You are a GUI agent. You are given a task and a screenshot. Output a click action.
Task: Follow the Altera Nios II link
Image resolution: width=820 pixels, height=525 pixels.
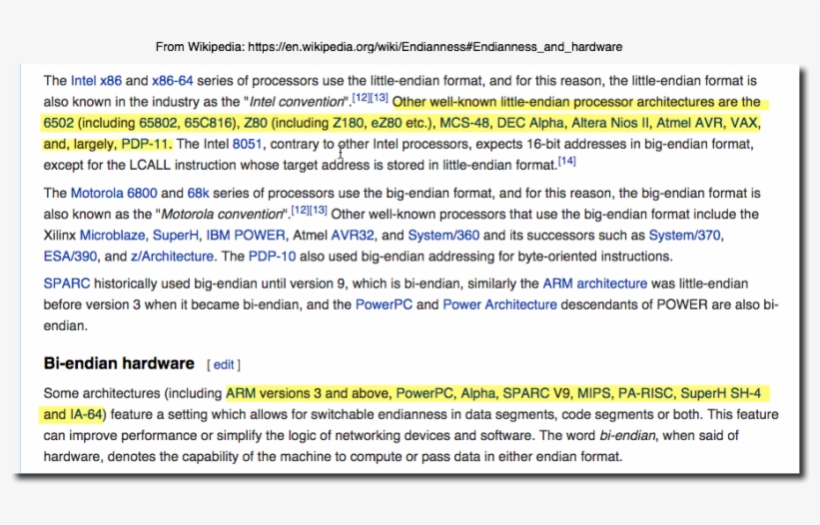coord(610,123)
